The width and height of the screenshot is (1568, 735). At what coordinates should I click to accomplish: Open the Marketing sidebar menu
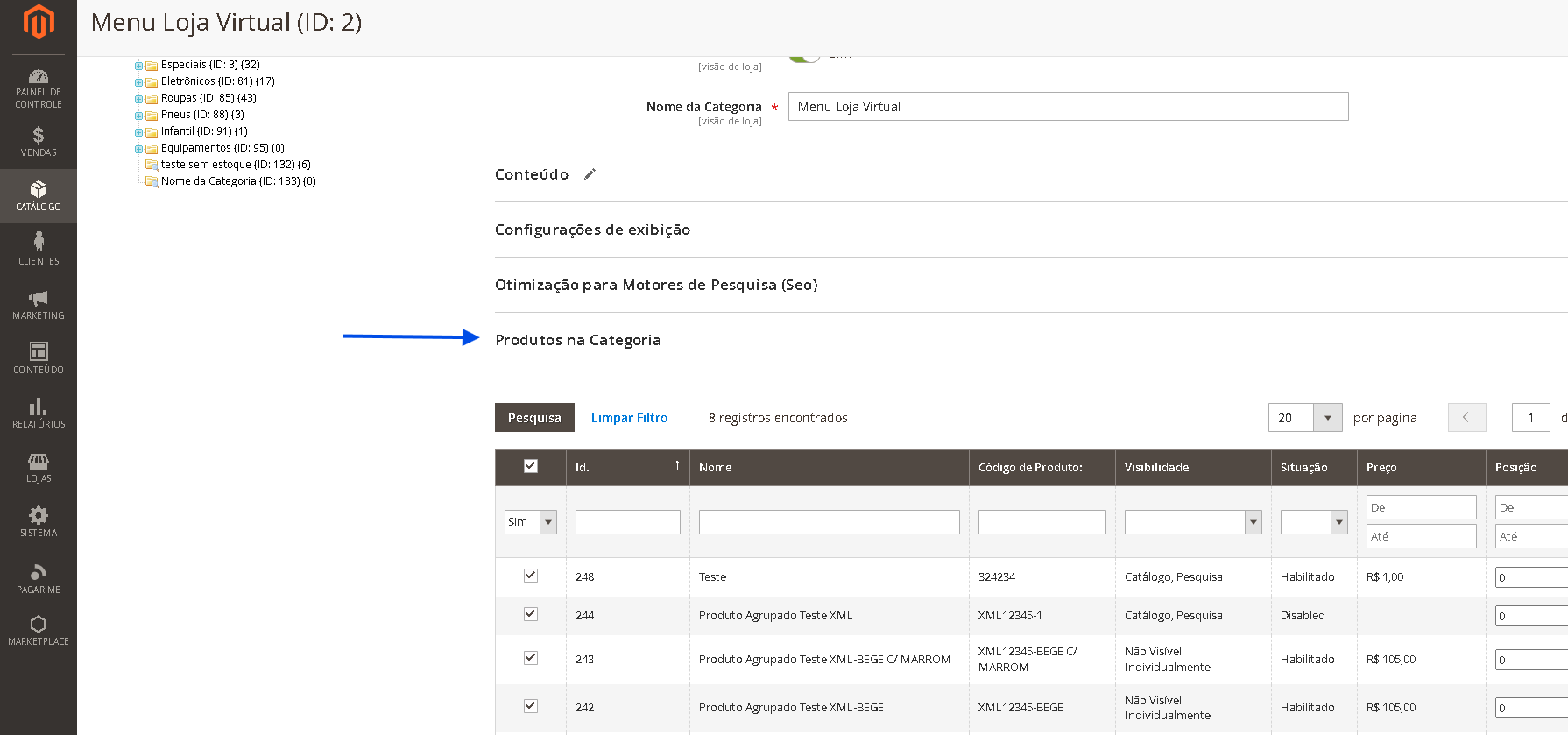tap(39, 305)
